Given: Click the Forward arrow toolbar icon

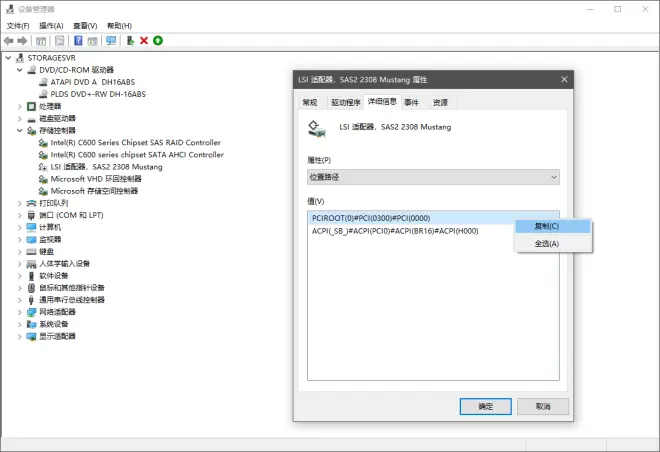Looking at the screenshot, I should 22,41.
